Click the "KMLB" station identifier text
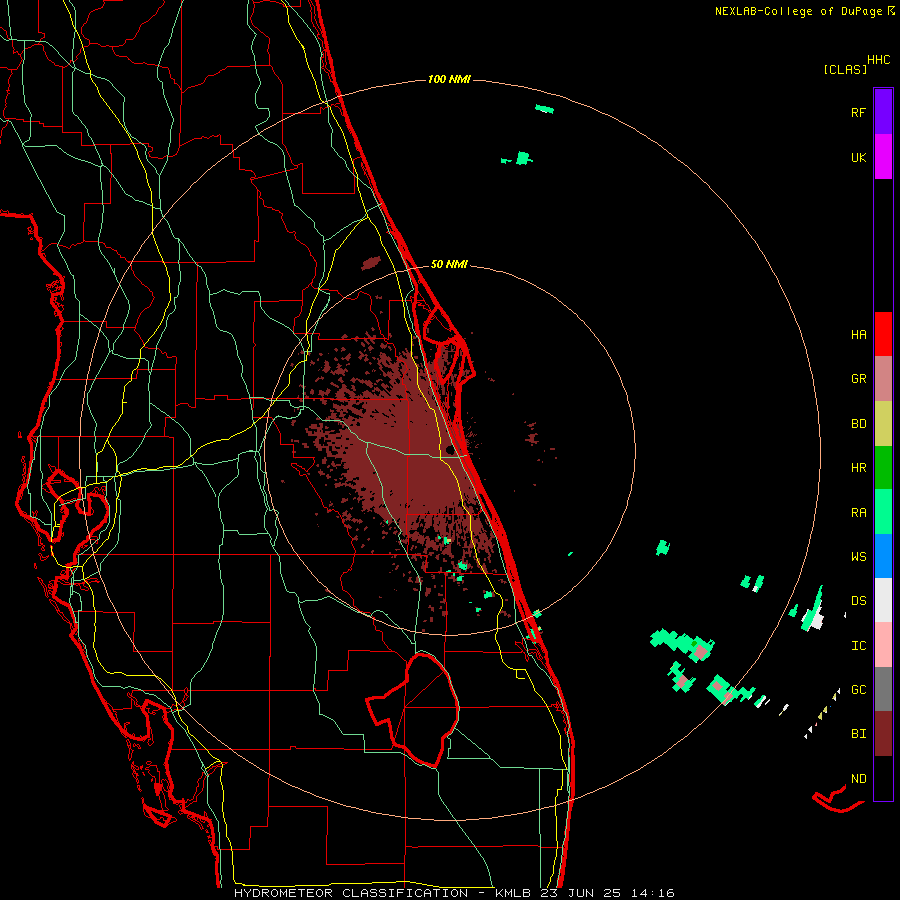900x900 pixels. 513,893
